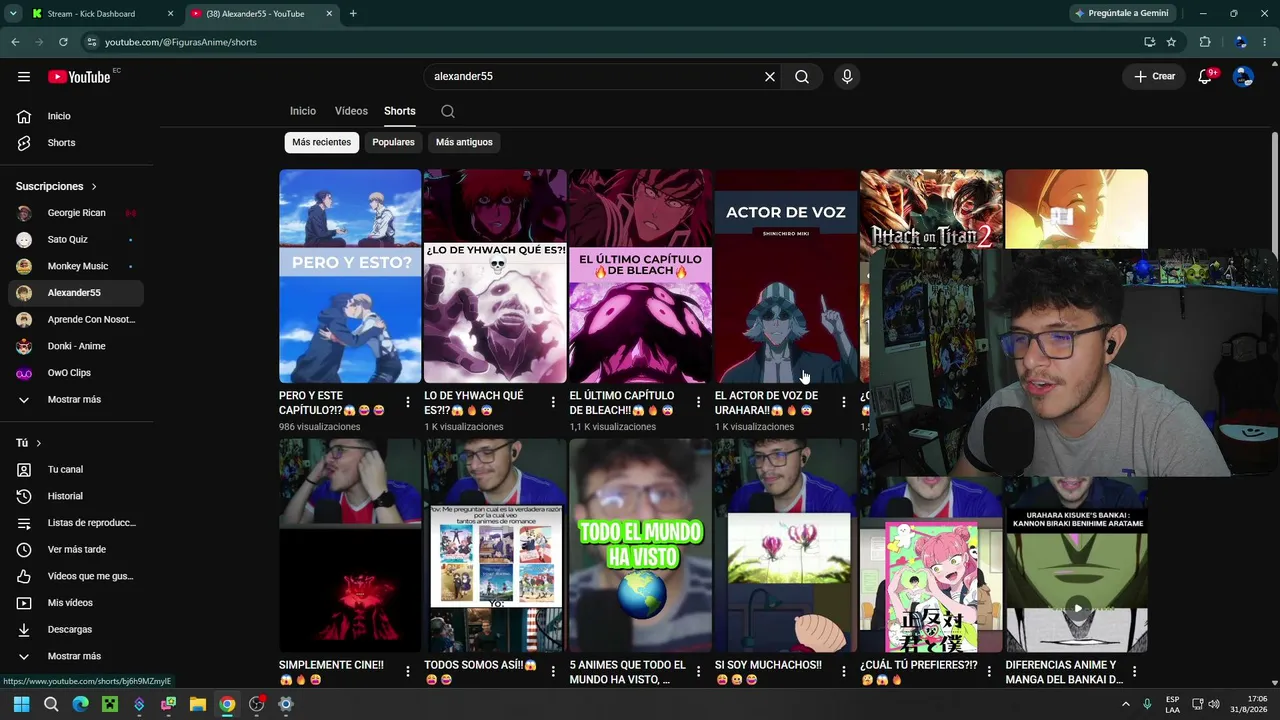The image size is (1280, 720).
Task: Click the Crear button
Action: 1154,77
